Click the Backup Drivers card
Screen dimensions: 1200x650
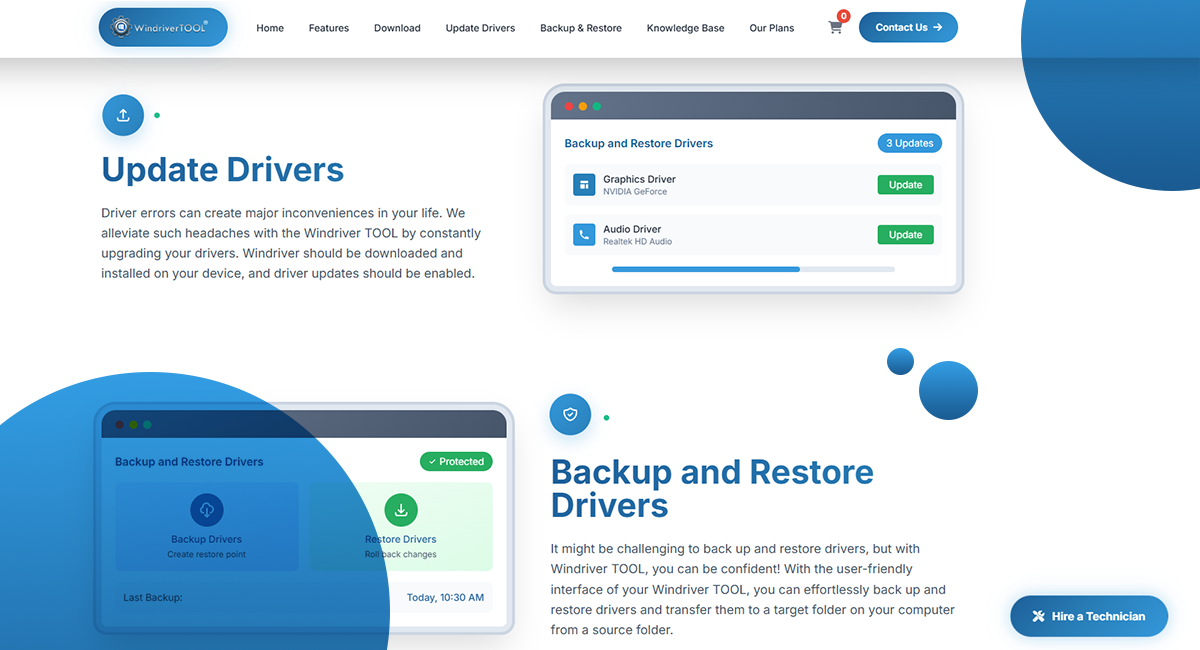click(207, 527)
